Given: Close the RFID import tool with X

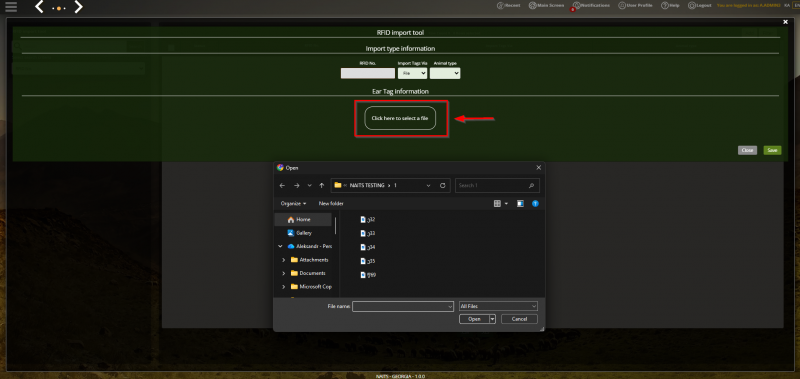Looking at the screenshot, I should click(785, 22).
